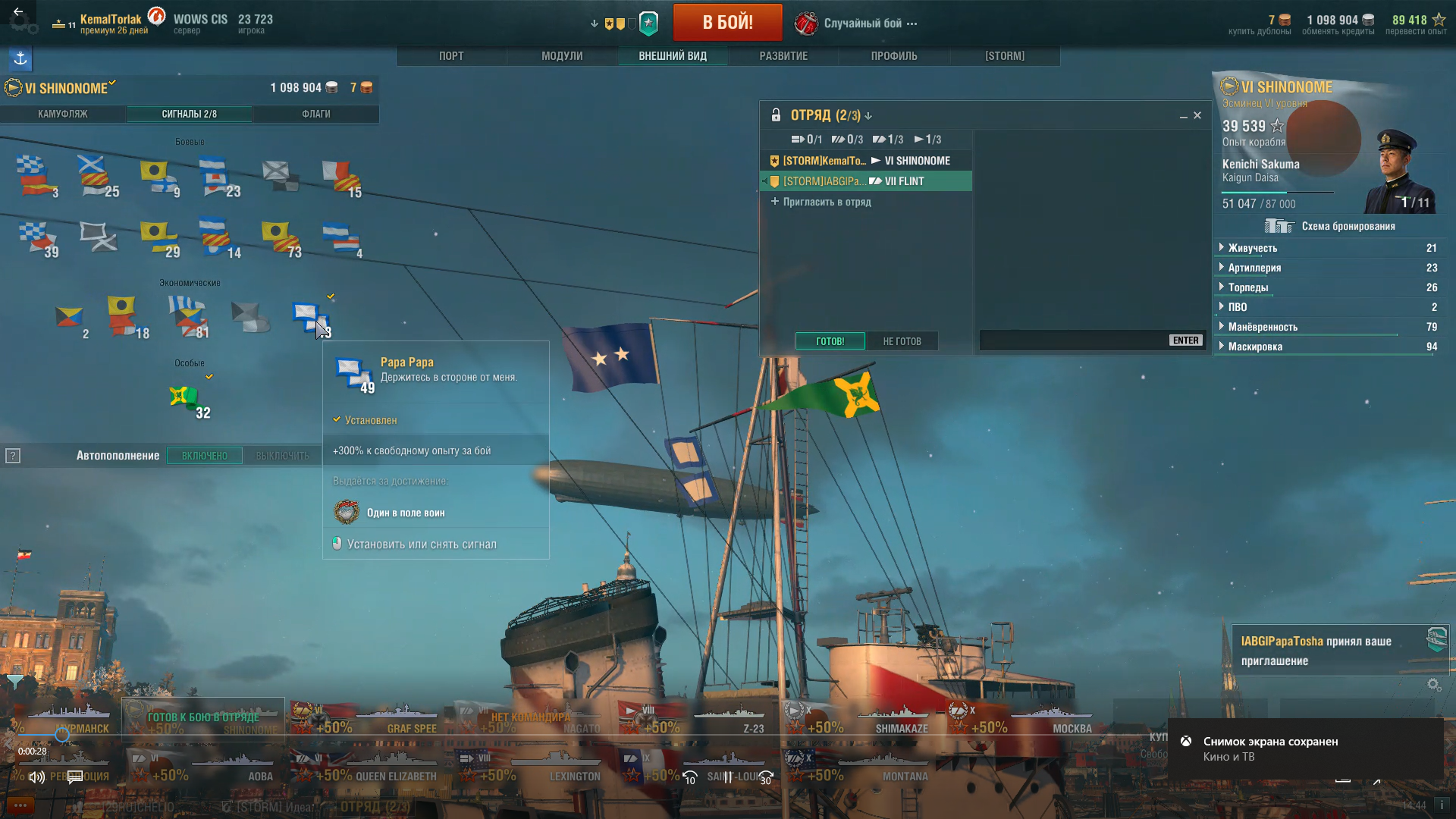Click the autofill help question icon
Viewport: 1456px width, 819px height.
tap(13, 456)
